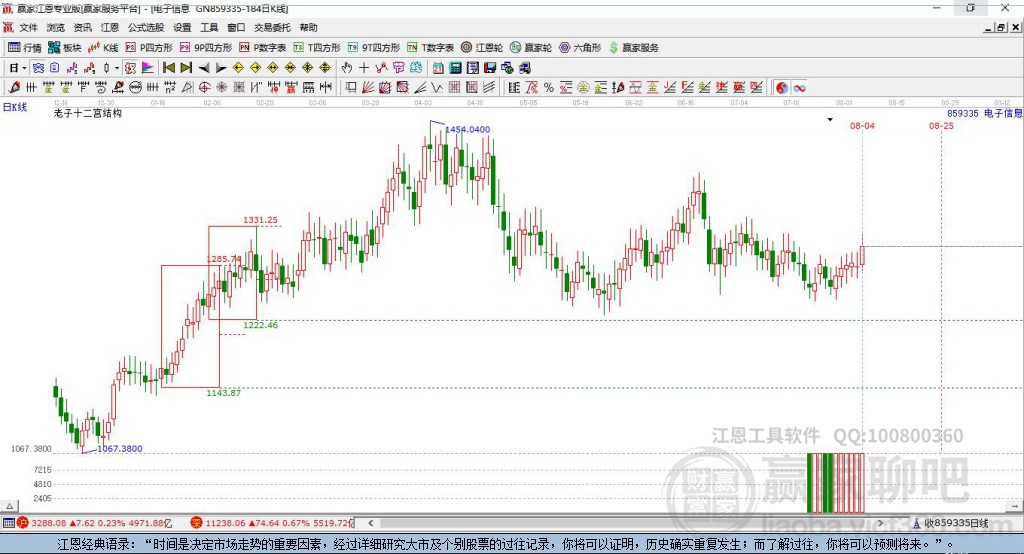The height and width of the screenshot is (554, 1024).
Task: Open the calculator icon
Action: pos(456,68)
